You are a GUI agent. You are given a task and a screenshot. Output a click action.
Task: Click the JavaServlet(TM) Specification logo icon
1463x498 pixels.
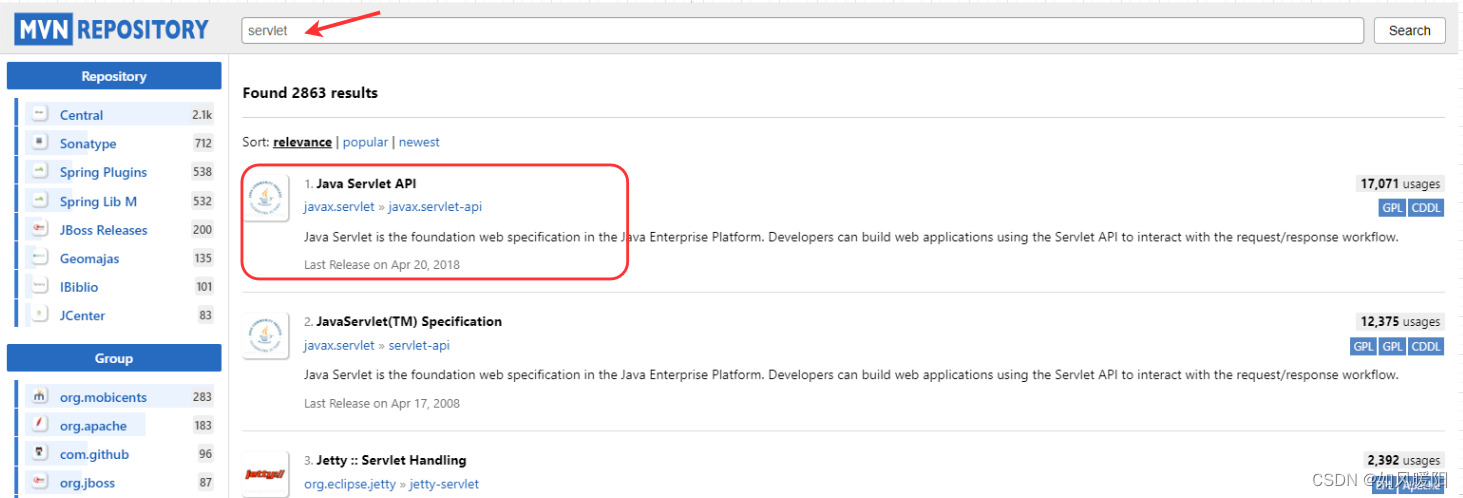tap(266, 335)
